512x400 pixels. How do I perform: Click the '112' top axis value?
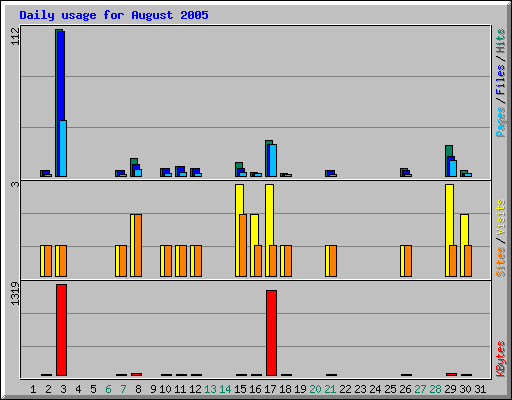tap(15, 36)
